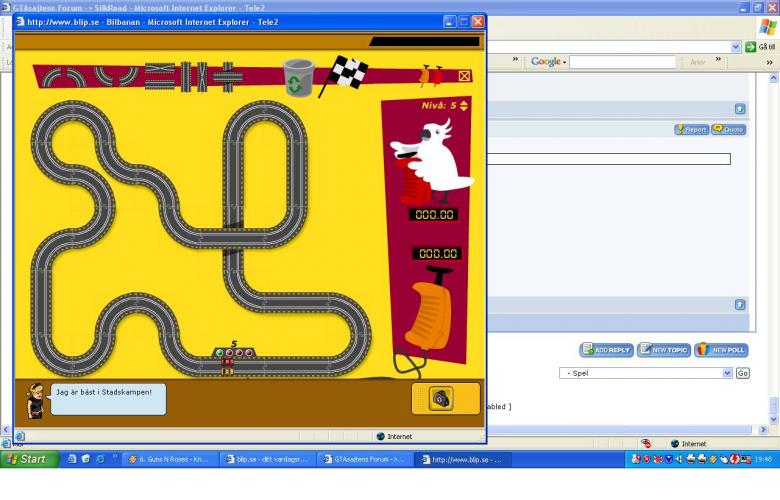
Task: Switch to http://www.blip.se taskbar item
Action: 463,460
